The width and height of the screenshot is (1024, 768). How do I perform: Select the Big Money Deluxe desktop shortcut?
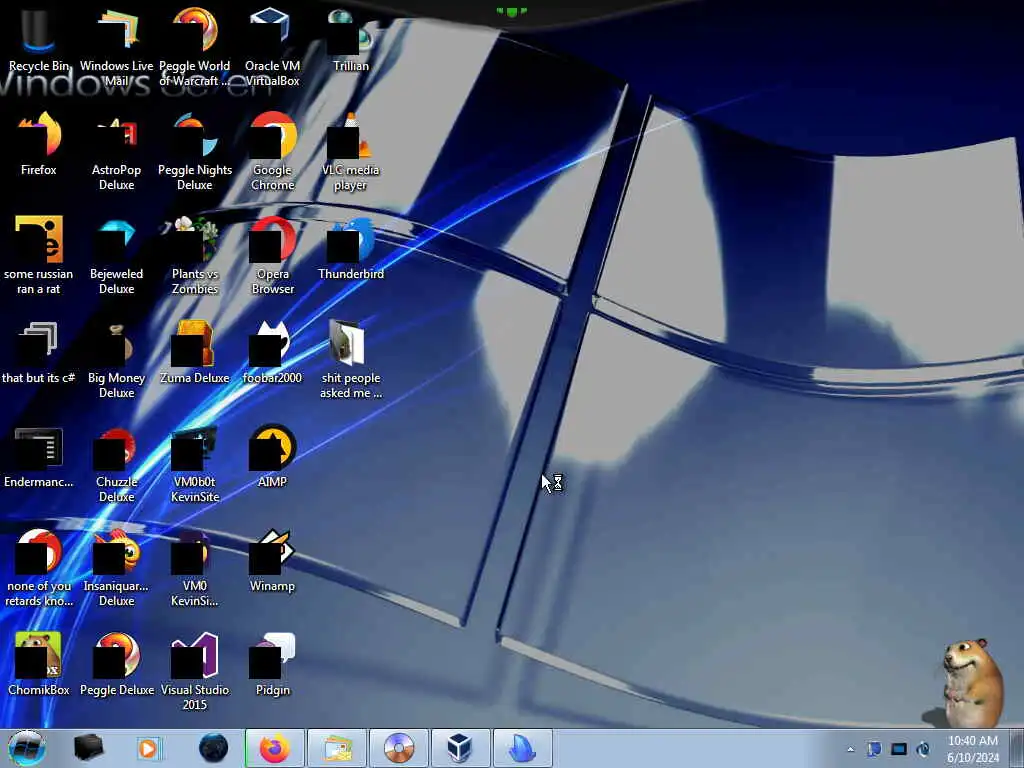(x=116, y=359)
